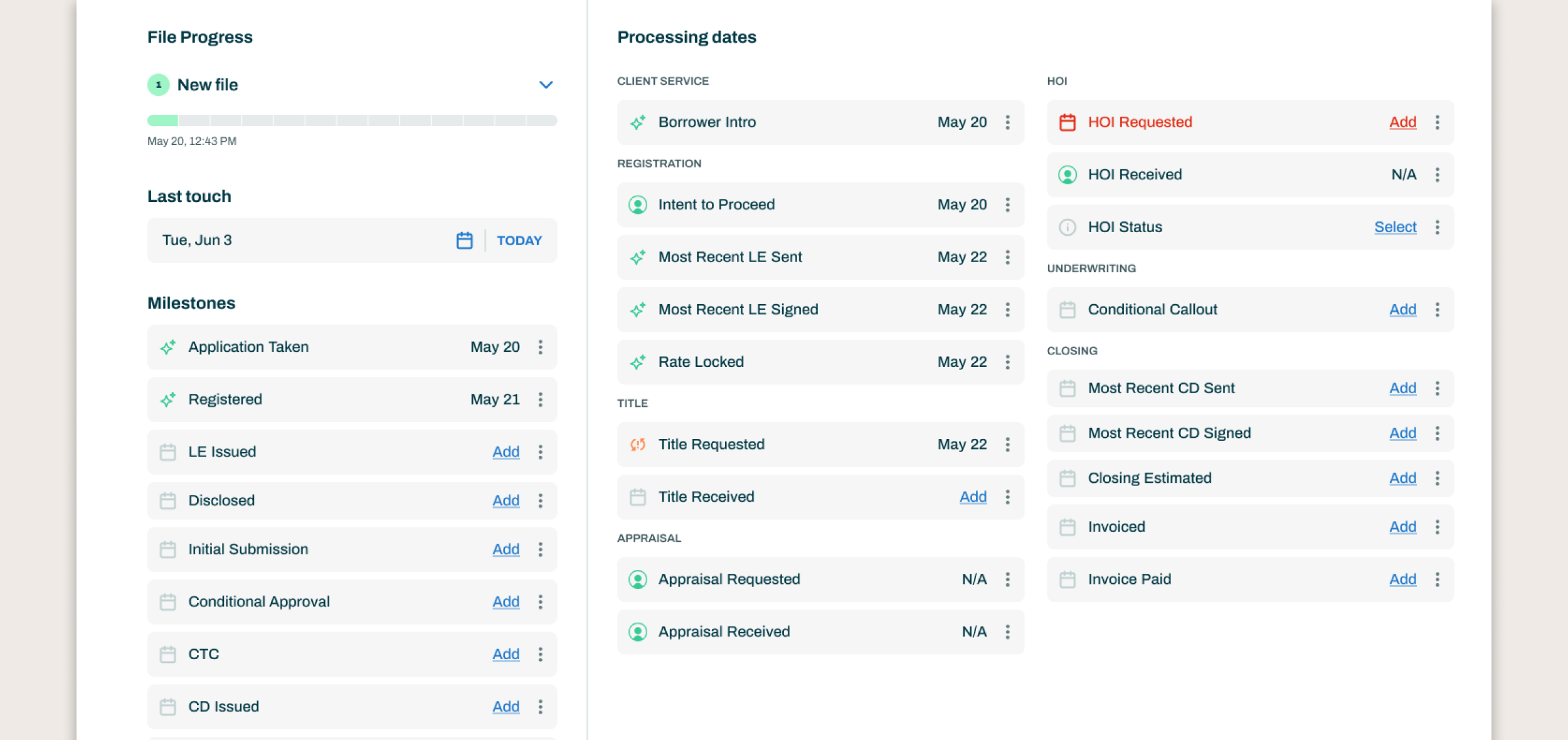Click the TODAY button in Last touch

pyautogui.click(x=519, y=240)
